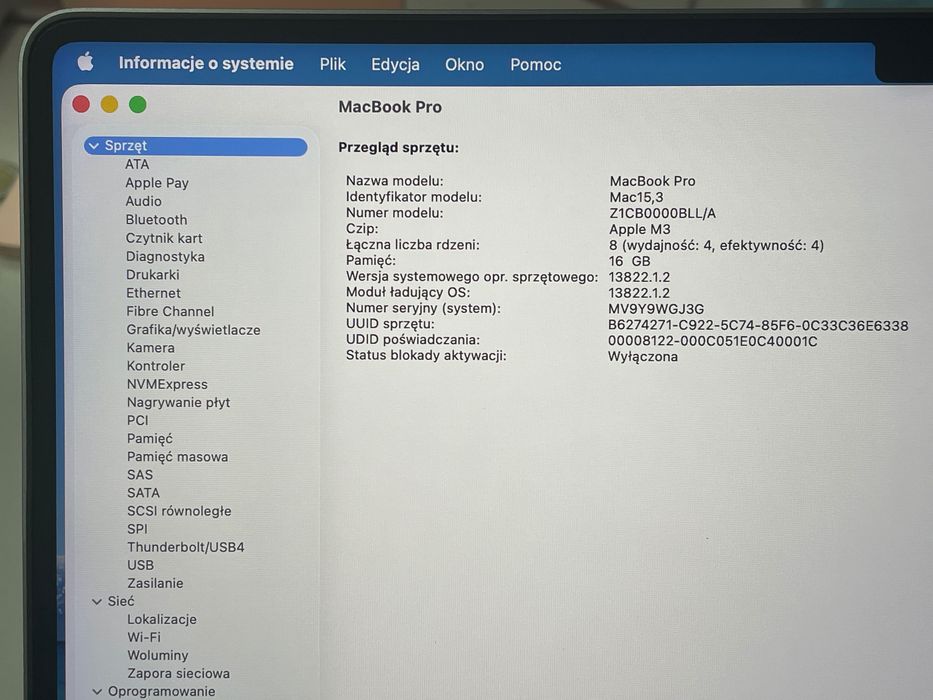Image resolution: width=933 pixels, height=700 pixels.
Task: Click activation lock status Wyłączona
Action: point(643,357)
